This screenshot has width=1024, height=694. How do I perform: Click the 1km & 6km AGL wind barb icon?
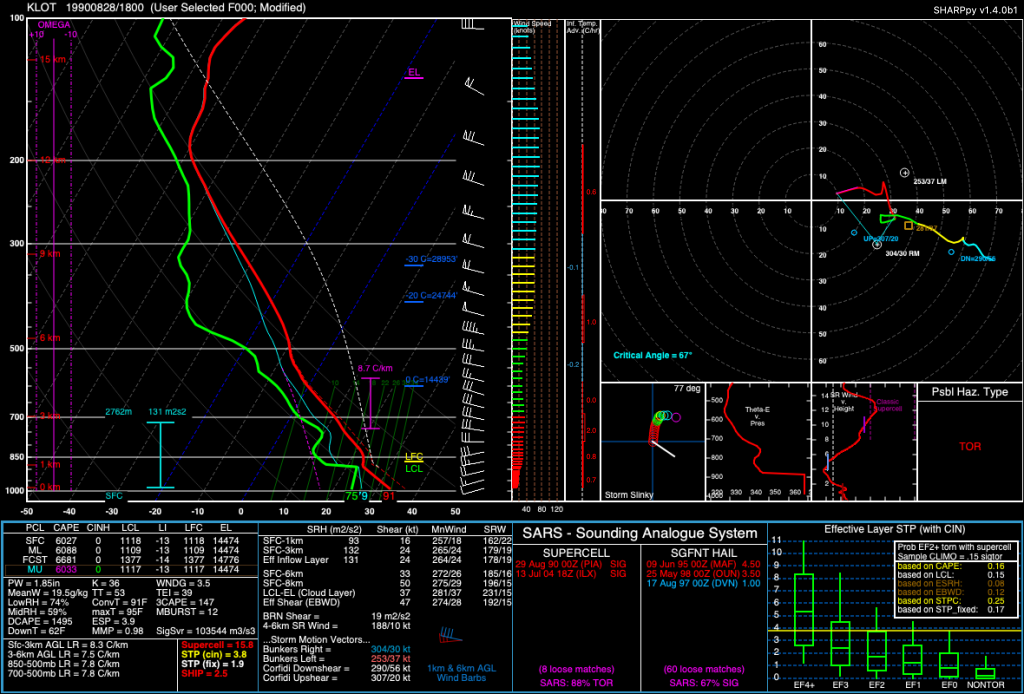coord(446,636)
